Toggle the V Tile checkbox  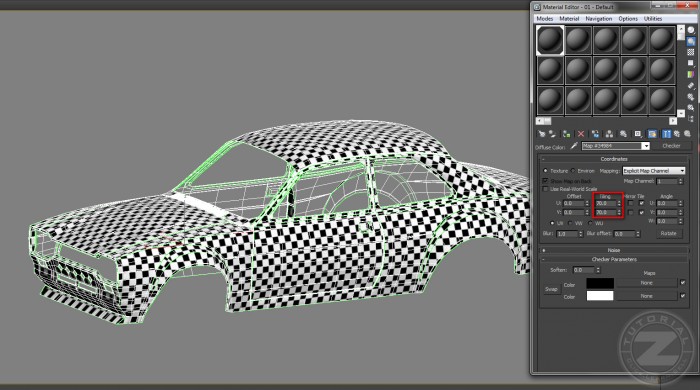coord(642,212)
